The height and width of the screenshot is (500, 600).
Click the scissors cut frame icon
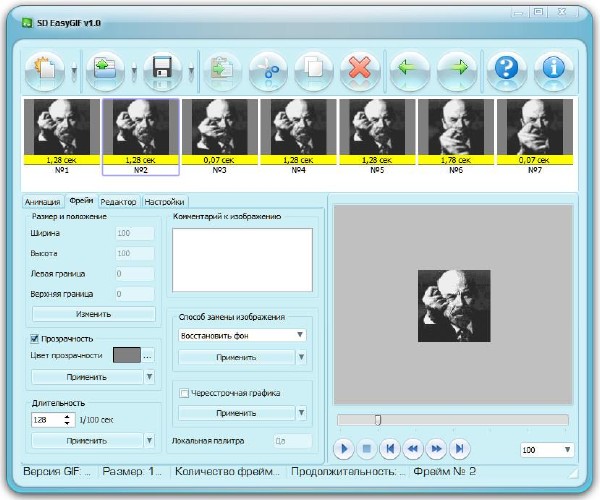pos(266,72)
